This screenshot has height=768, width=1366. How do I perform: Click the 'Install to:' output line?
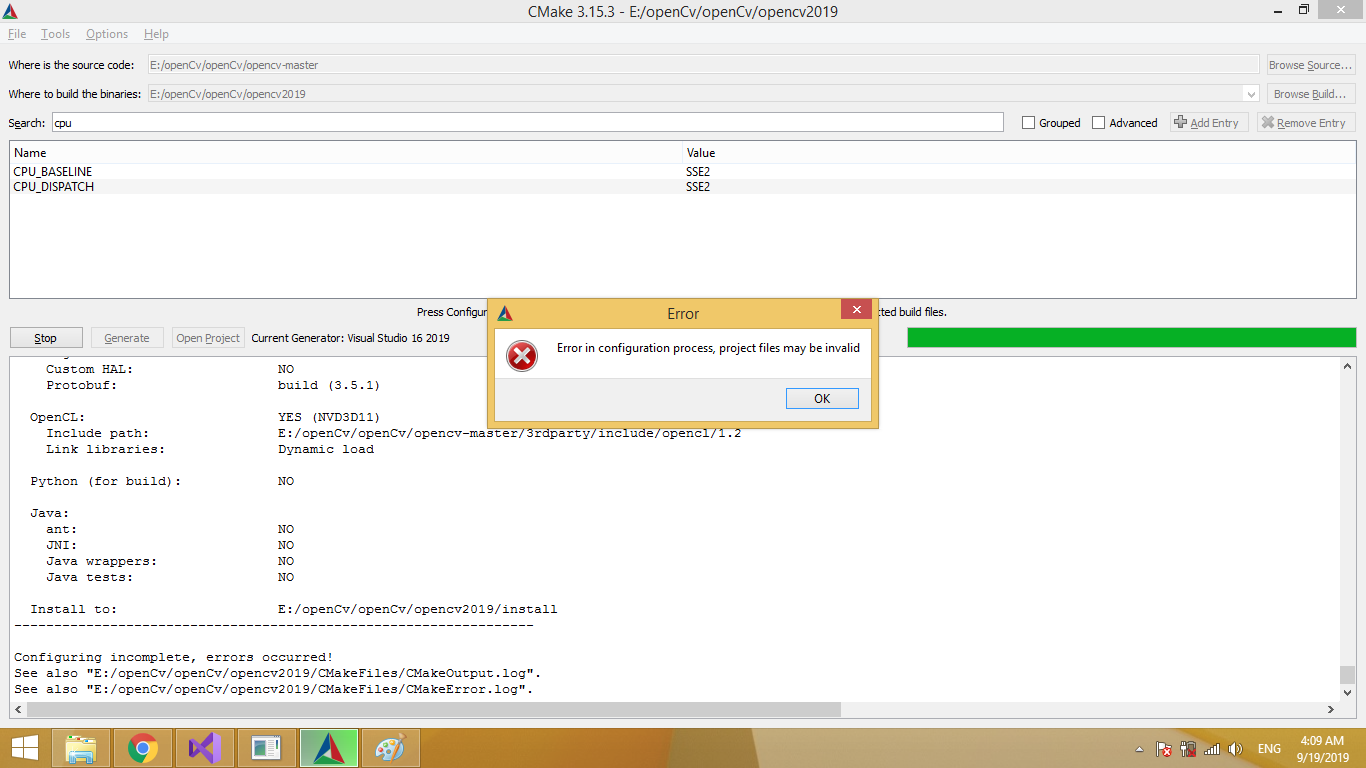[x=294, y=609]
